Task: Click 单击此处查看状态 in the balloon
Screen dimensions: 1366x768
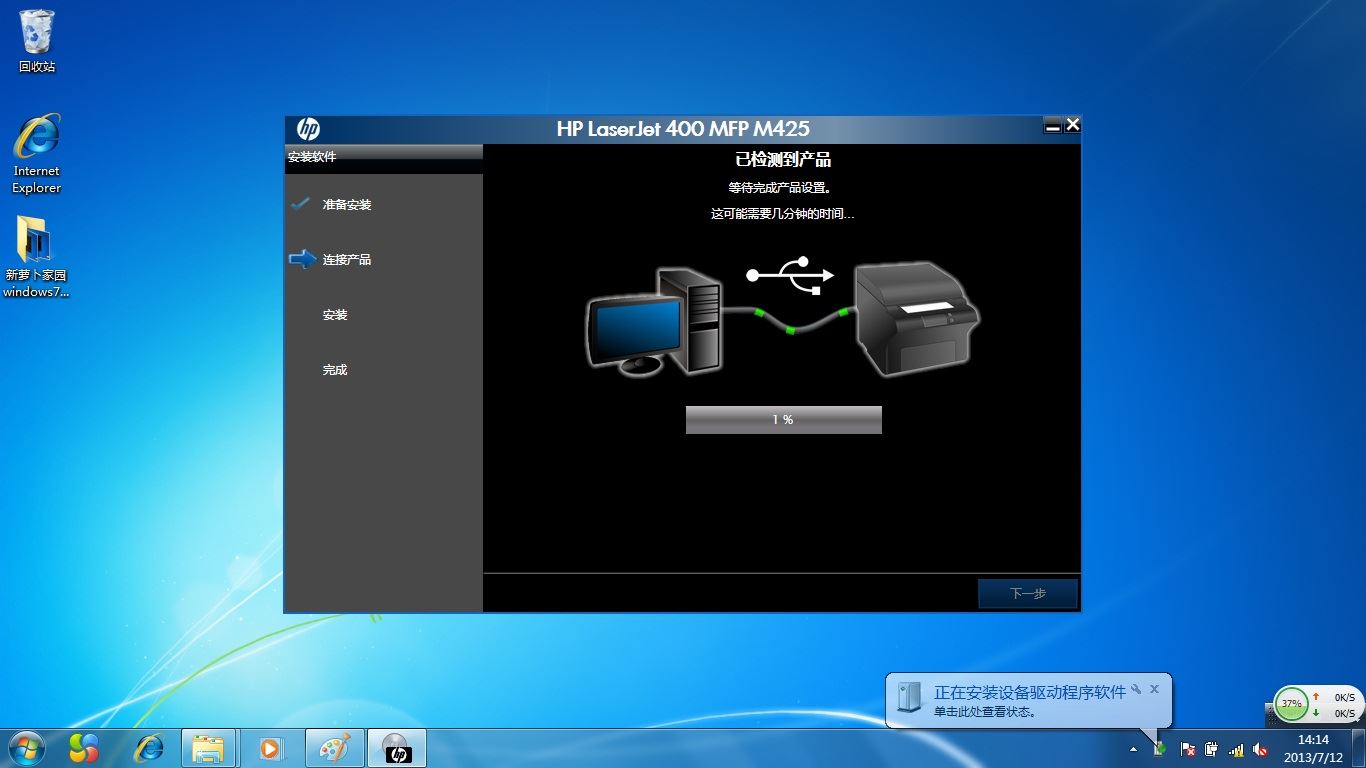Action: 984,712
